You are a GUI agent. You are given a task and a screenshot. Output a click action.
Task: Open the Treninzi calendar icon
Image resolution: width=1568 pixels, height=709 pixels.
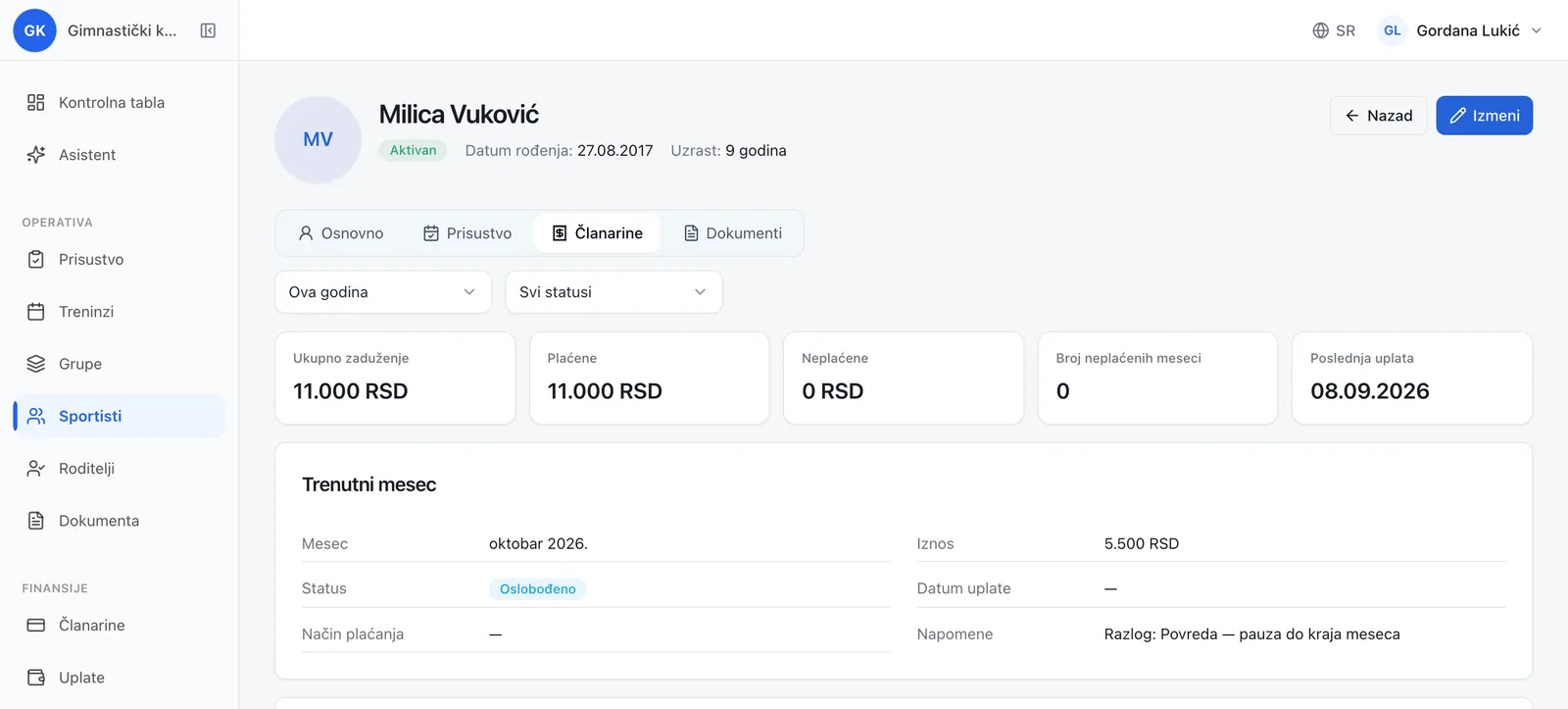click(x=36, y=311)
